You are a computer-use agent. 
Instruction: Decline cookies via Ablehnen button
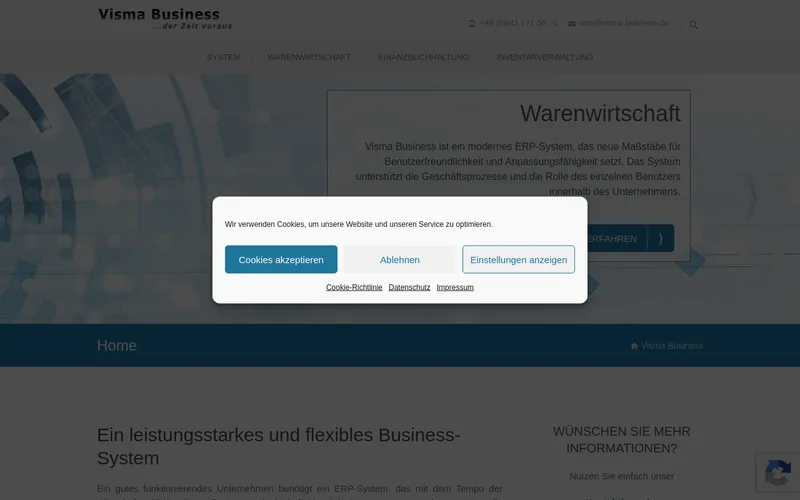coord(399,259)
